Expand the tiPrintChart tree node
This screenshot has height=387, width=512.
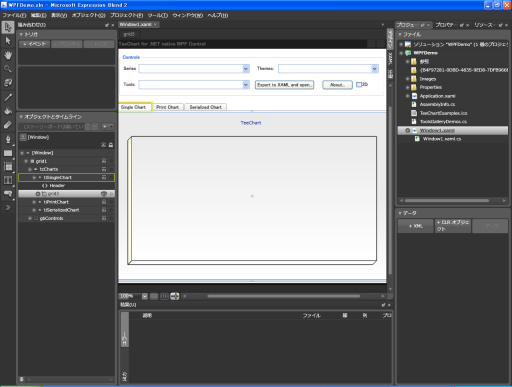point(34,202)
